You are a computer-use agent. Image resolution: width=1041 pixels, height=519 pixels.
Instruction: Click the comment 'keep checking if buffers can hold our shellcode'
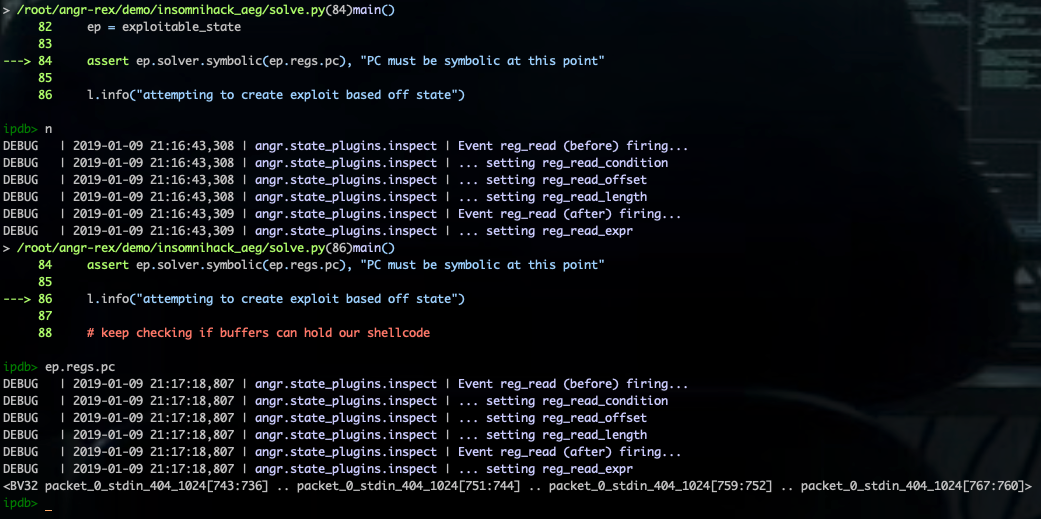[x=258, y=333]
